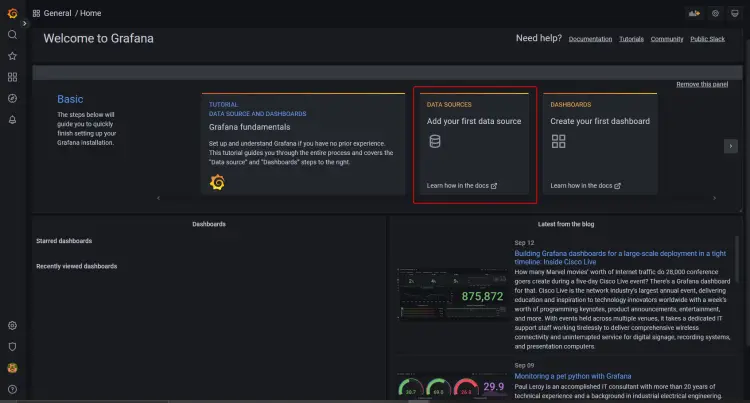Image resolution: width=750 pixels, height=403 pixels.
Task: Open the Community link
Action: [667, 39]
